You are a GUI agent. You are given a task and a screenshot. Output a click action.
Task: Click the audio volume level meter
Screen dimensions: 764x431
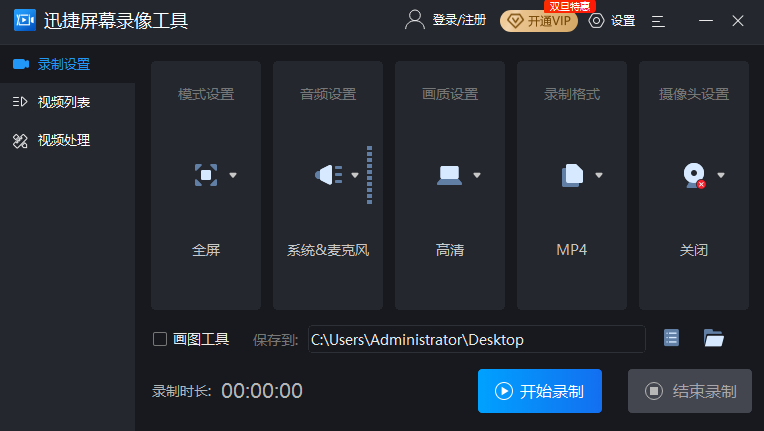[369, 175]
